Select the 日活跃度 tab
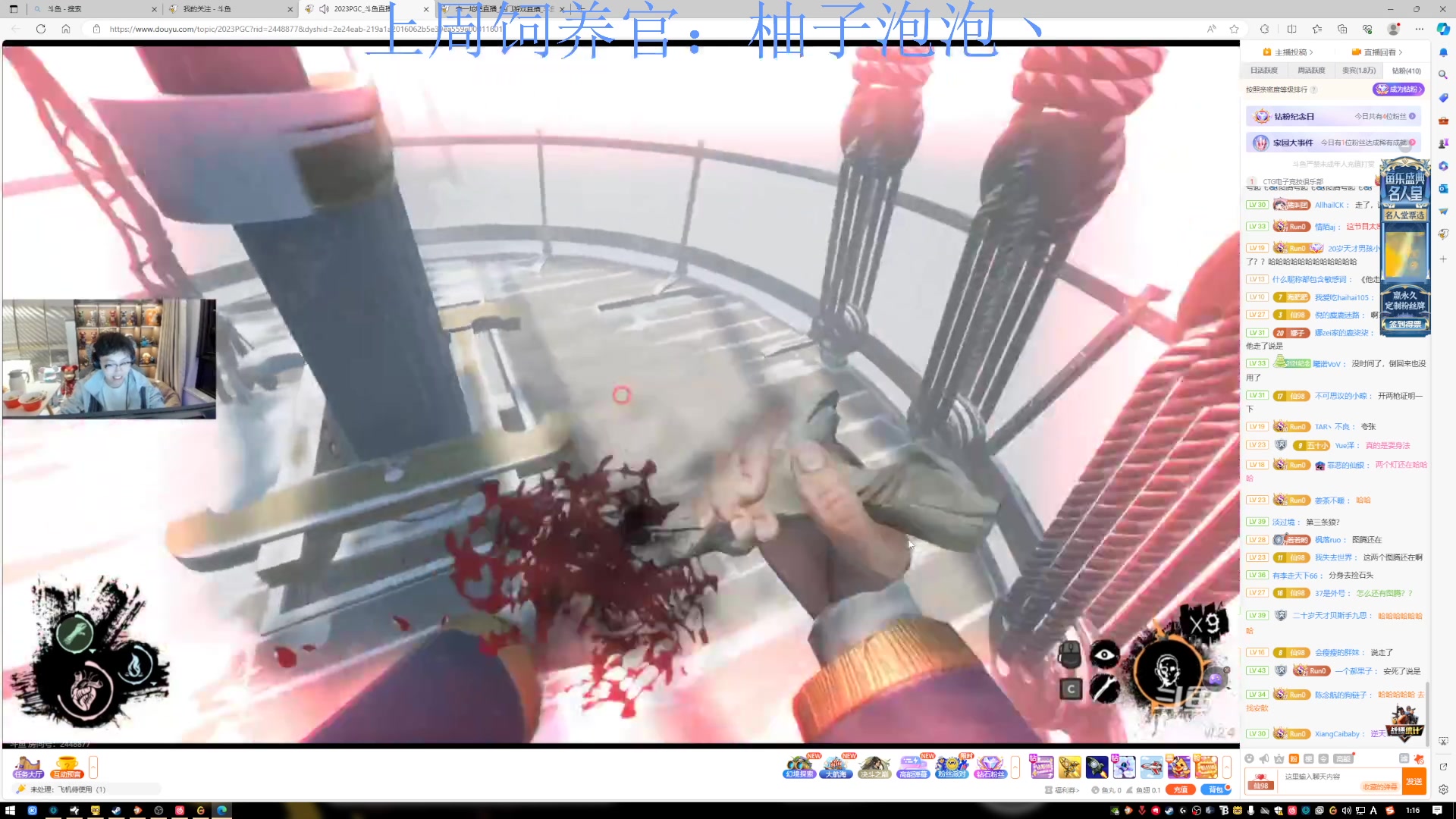 (x=1263, y=71)
